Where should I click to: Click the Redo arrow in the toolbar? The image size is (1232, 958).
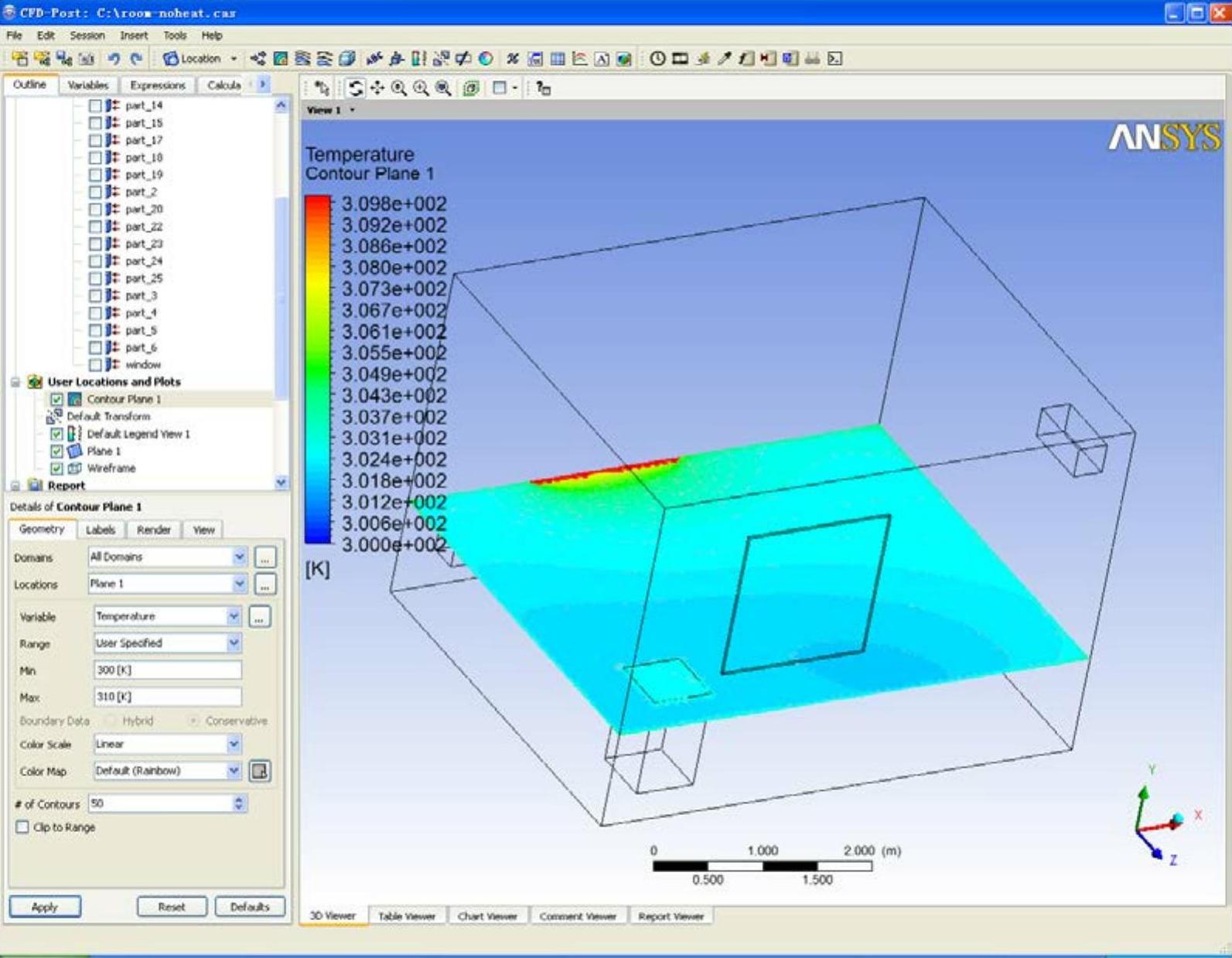[136, 59]
